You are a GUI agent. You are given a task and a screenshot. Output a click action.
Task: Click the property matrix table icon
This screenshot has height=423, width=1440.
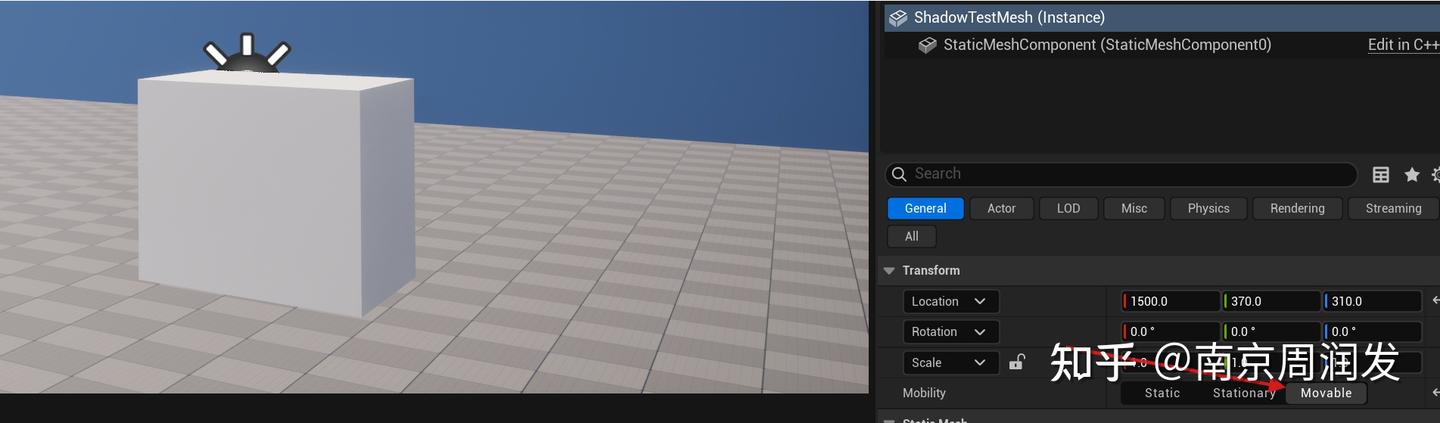click(x=1381, y=175)
